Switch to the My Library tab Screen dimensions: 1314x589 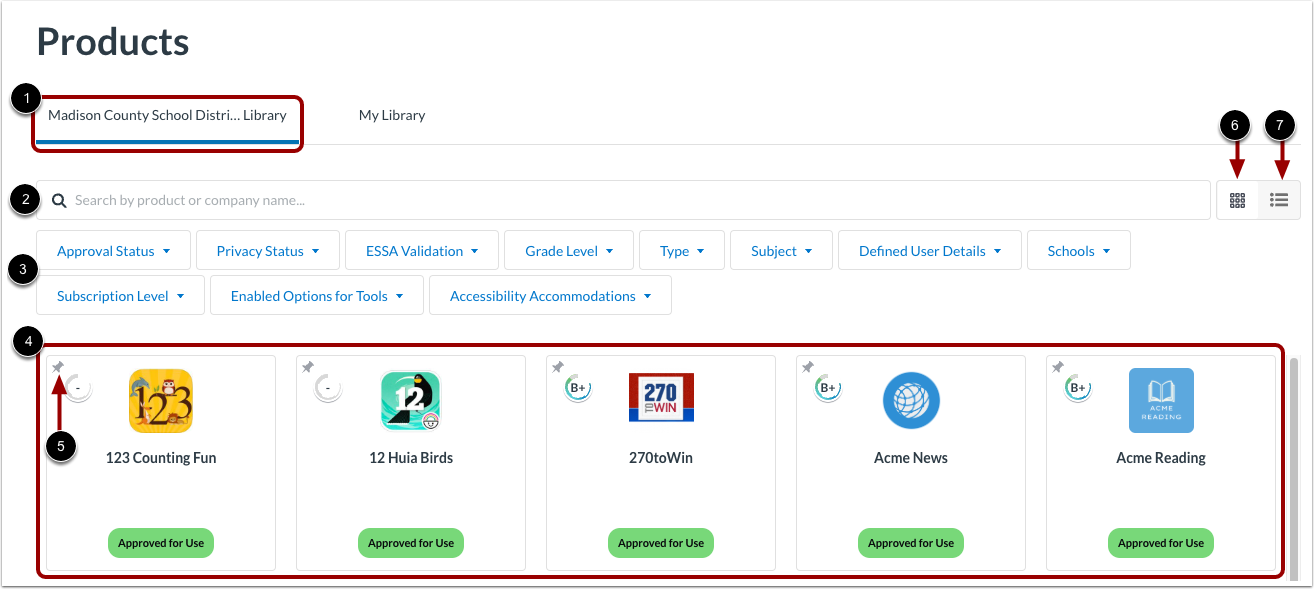tap(392, 116)
